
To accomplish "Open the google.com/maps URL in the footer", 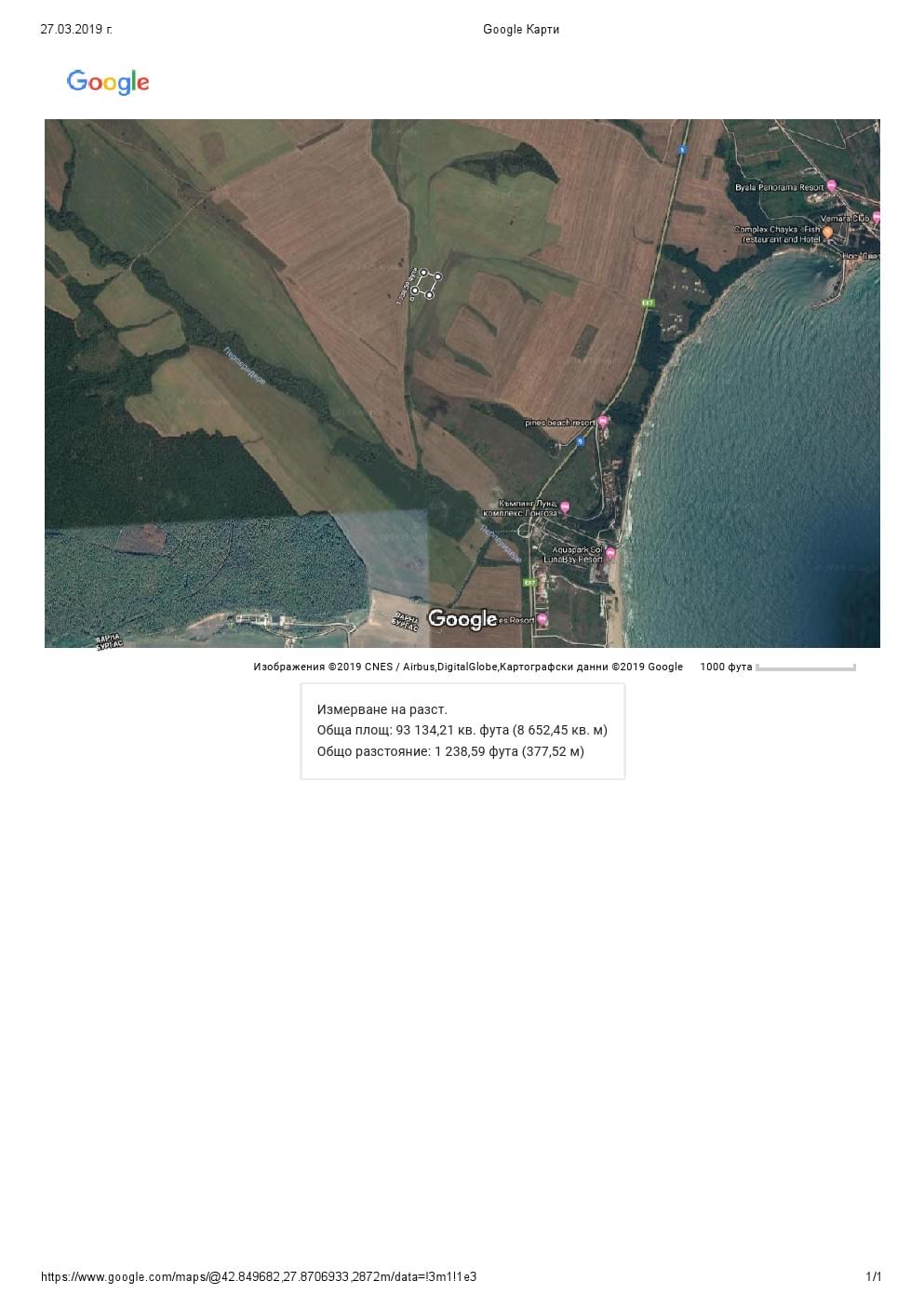I will point(259,1276).
